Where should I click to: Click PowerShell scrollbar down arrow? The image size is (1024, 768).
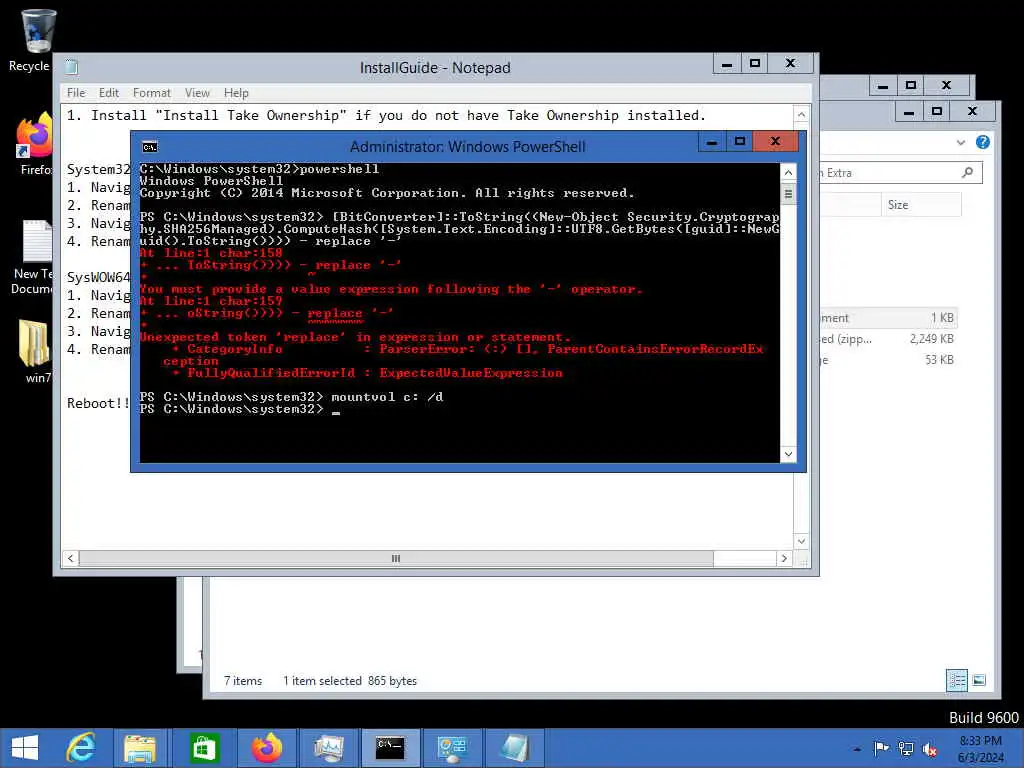pyautogui.click(x=788, y=454)
